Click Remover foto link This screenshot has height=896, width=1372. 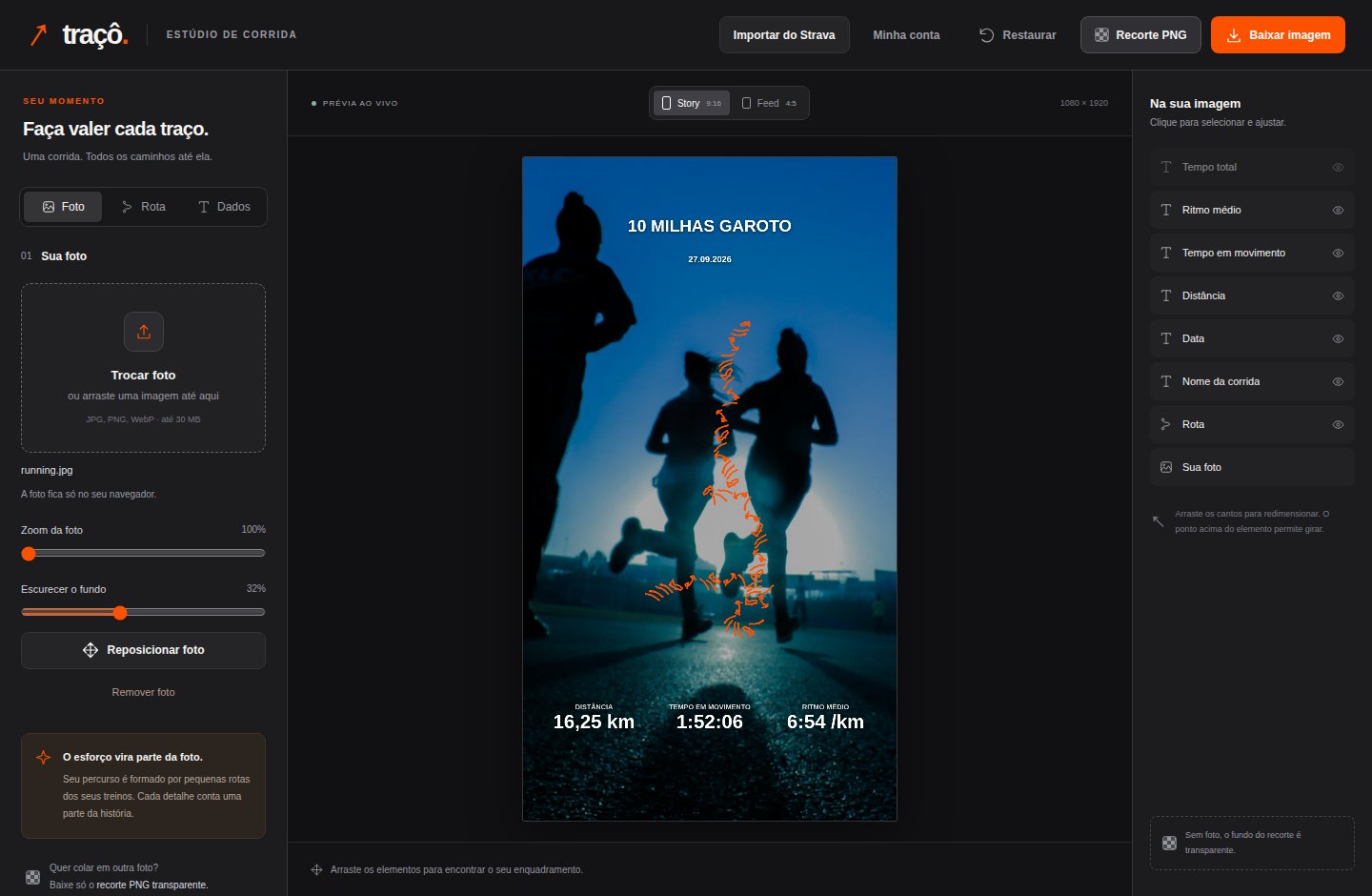(x=144, y=692)
